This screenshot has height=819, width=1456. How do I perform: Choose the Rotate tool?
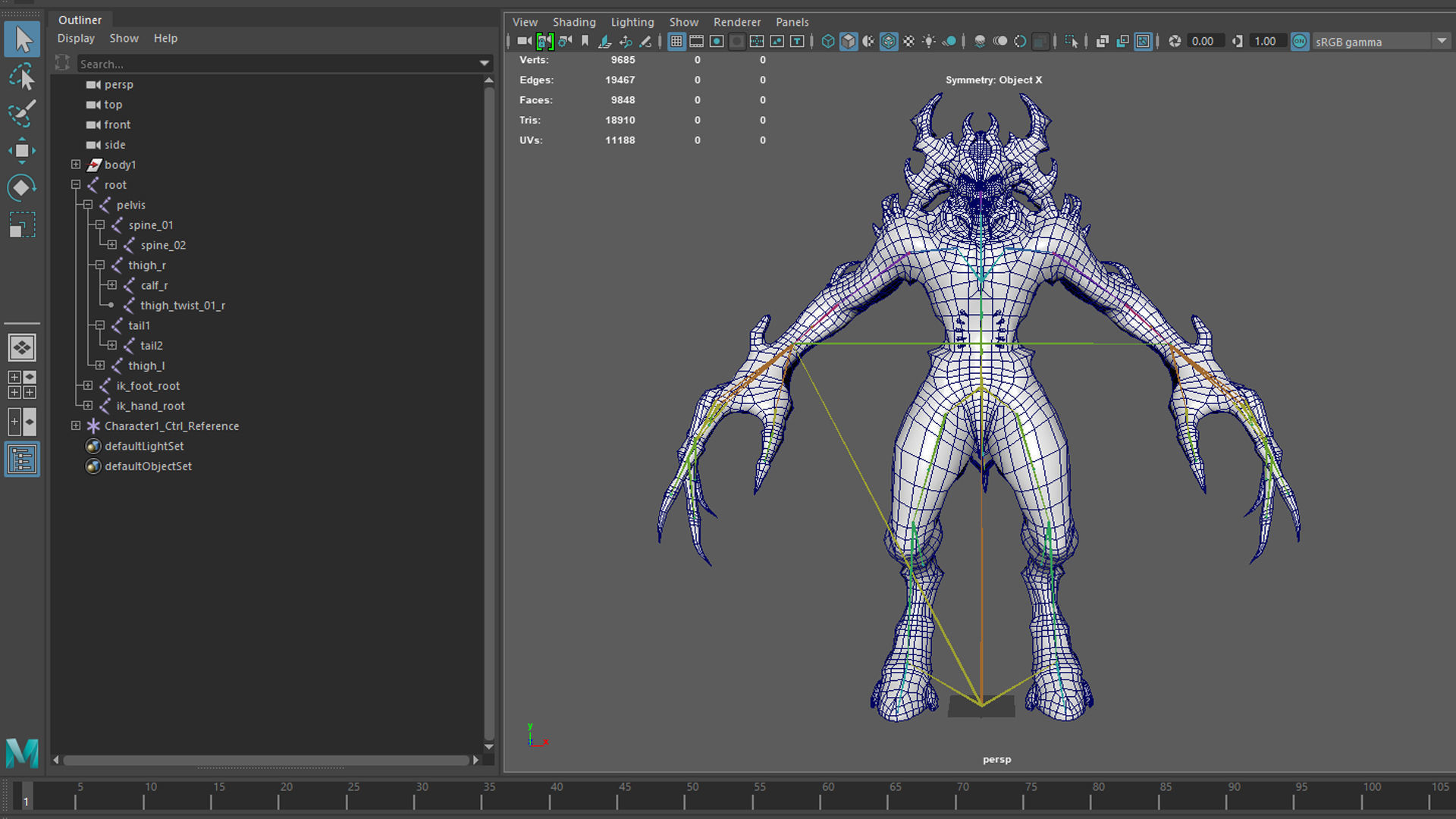(x=22, y=187)
